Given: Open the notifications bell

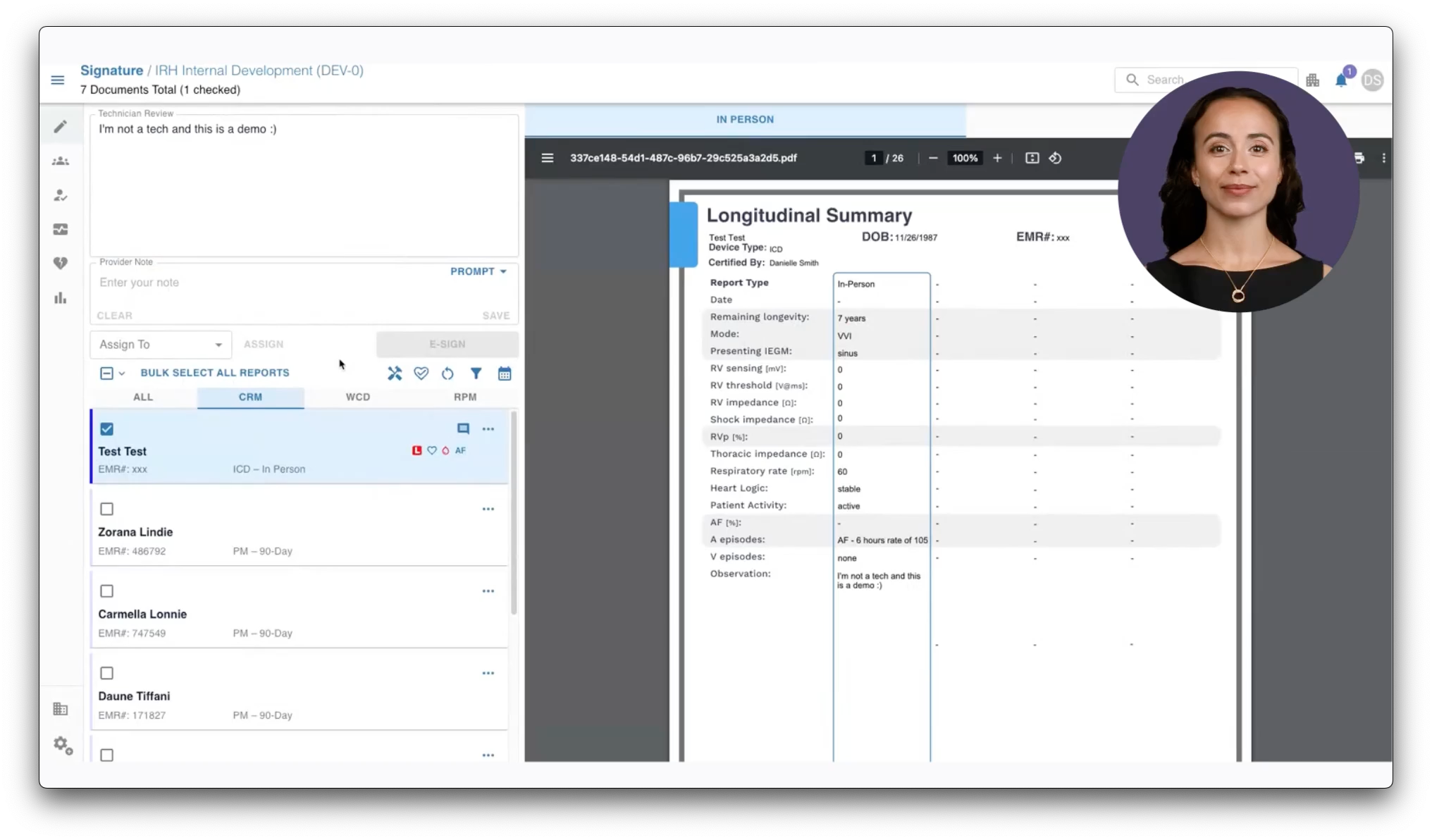Looking at the screenshot, I should point(1341,80).
